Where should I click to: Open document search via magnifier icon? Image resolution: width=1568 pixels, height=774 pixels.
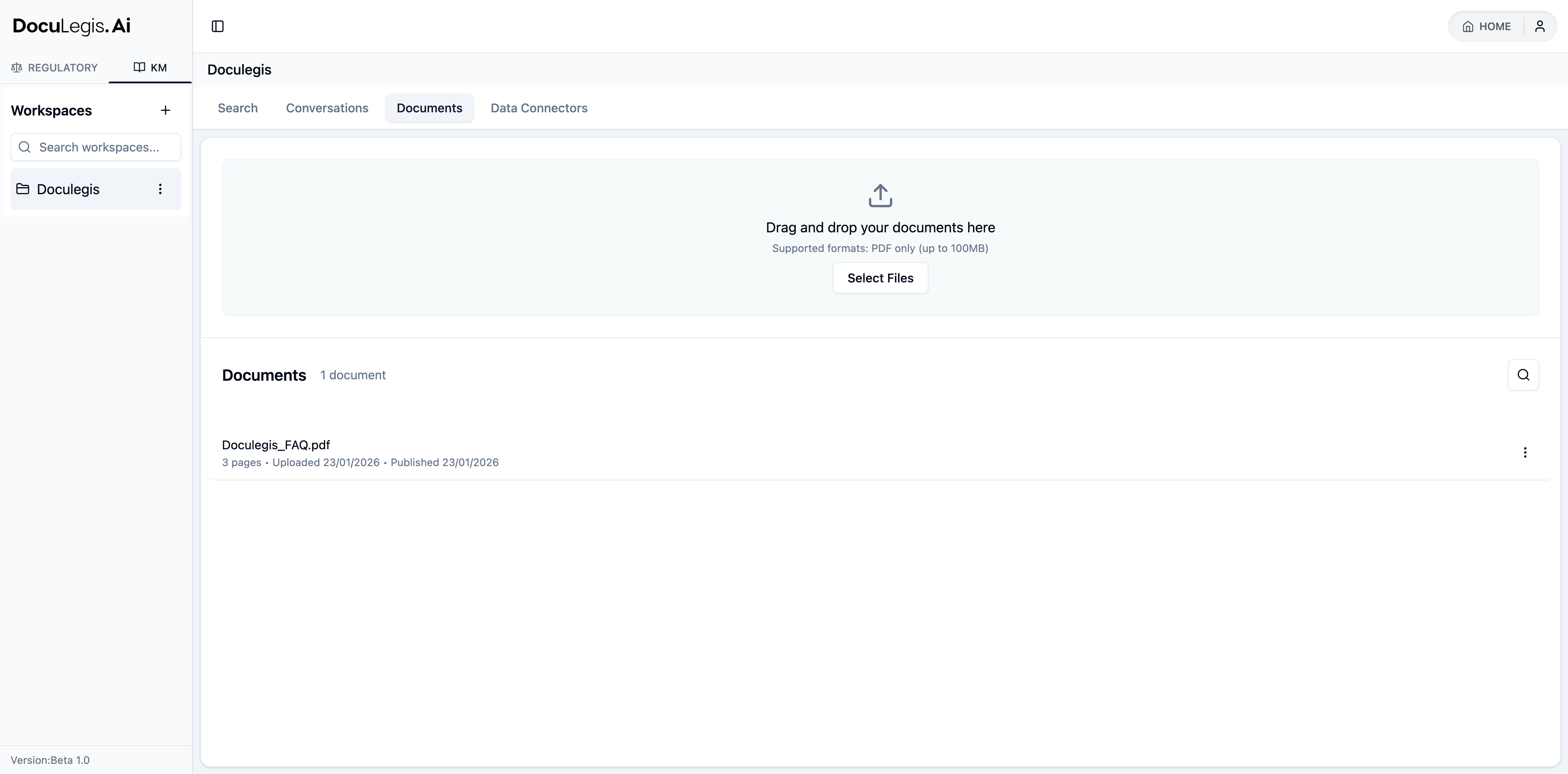tap(1523, 375)
